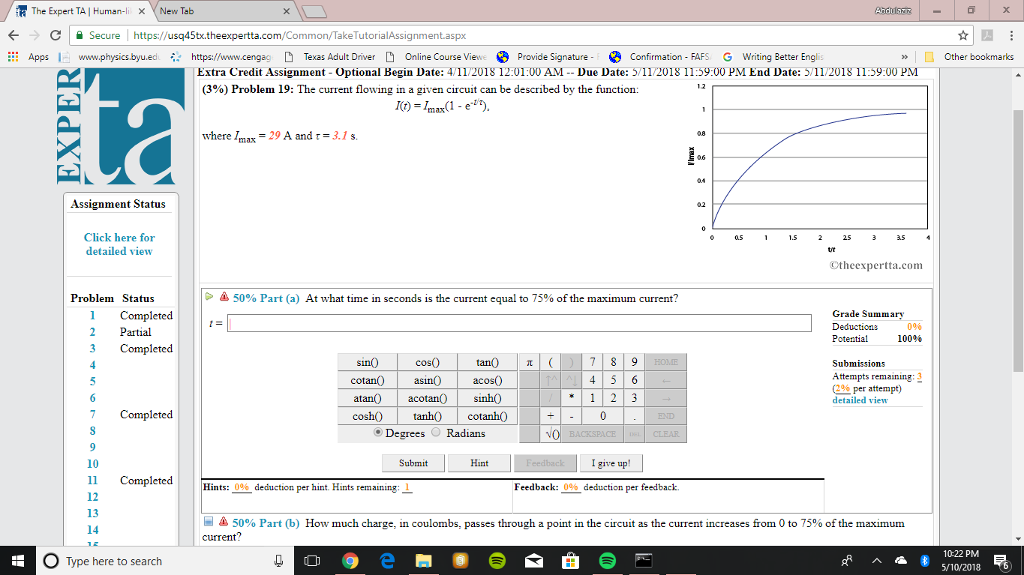Open Click here for detailed view link
The height and width of the screenshot is (575, 1024).
tap(119, 244)
